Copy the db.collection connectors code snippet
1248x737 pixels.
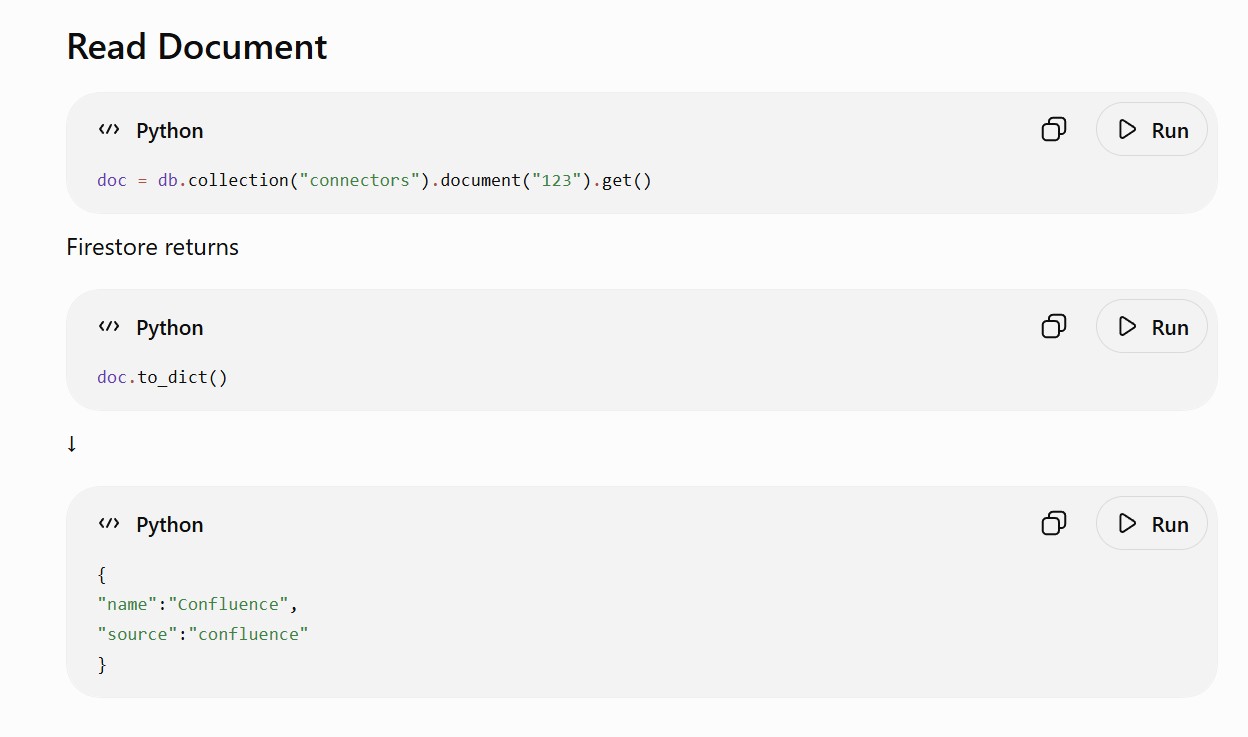click(1054, 129)
